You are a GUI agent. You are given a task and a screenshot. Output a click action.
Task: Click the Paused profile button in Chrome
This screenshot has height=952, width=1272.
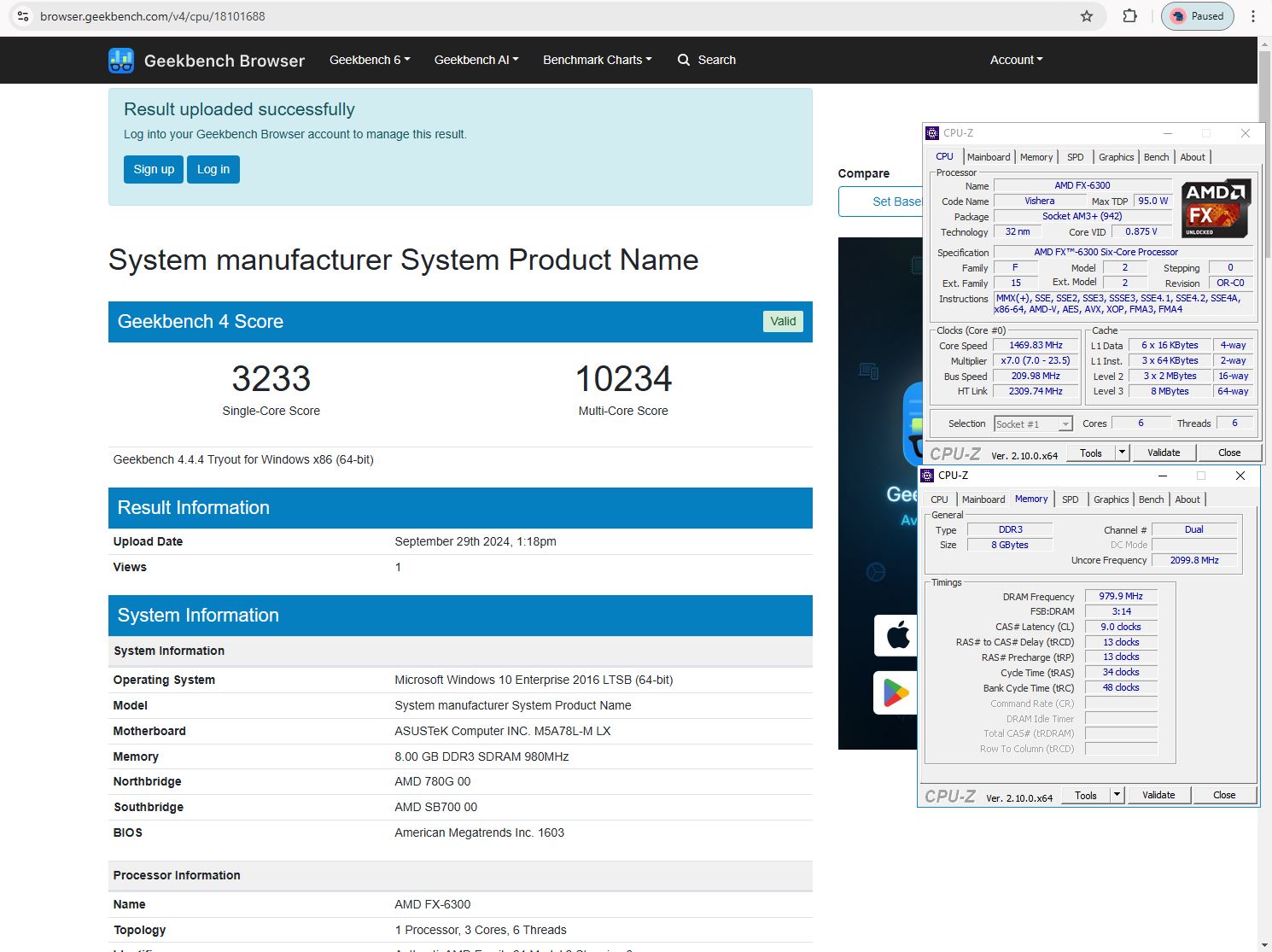pos(1197,16)
